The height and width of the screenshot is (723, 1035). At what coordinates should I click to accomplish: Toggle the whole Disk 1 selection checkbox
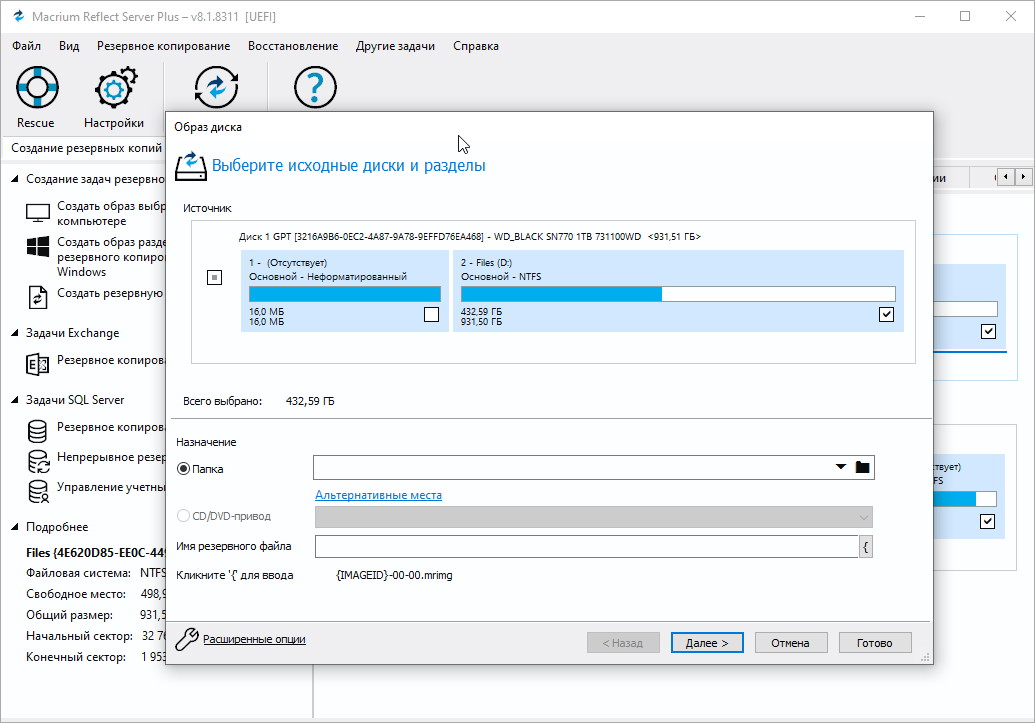tap(215, 277)
